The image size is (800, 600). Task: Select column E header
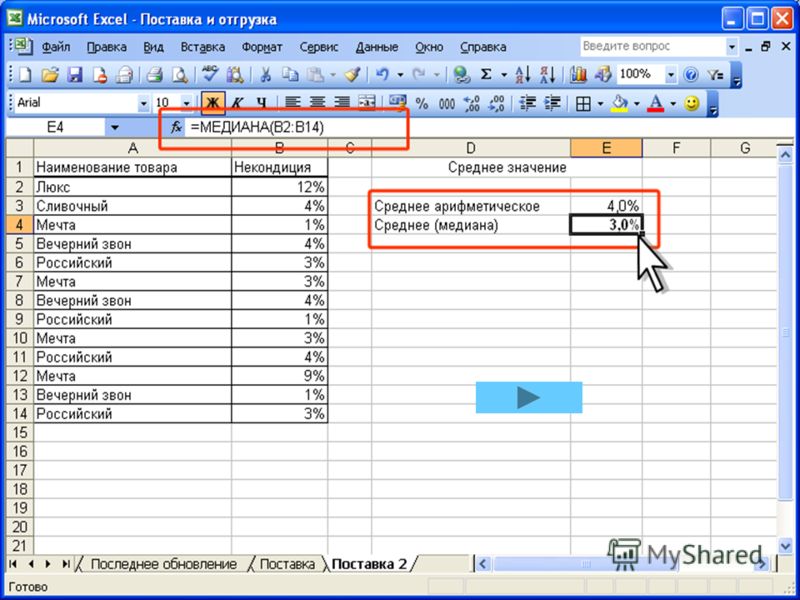(606, 148)
